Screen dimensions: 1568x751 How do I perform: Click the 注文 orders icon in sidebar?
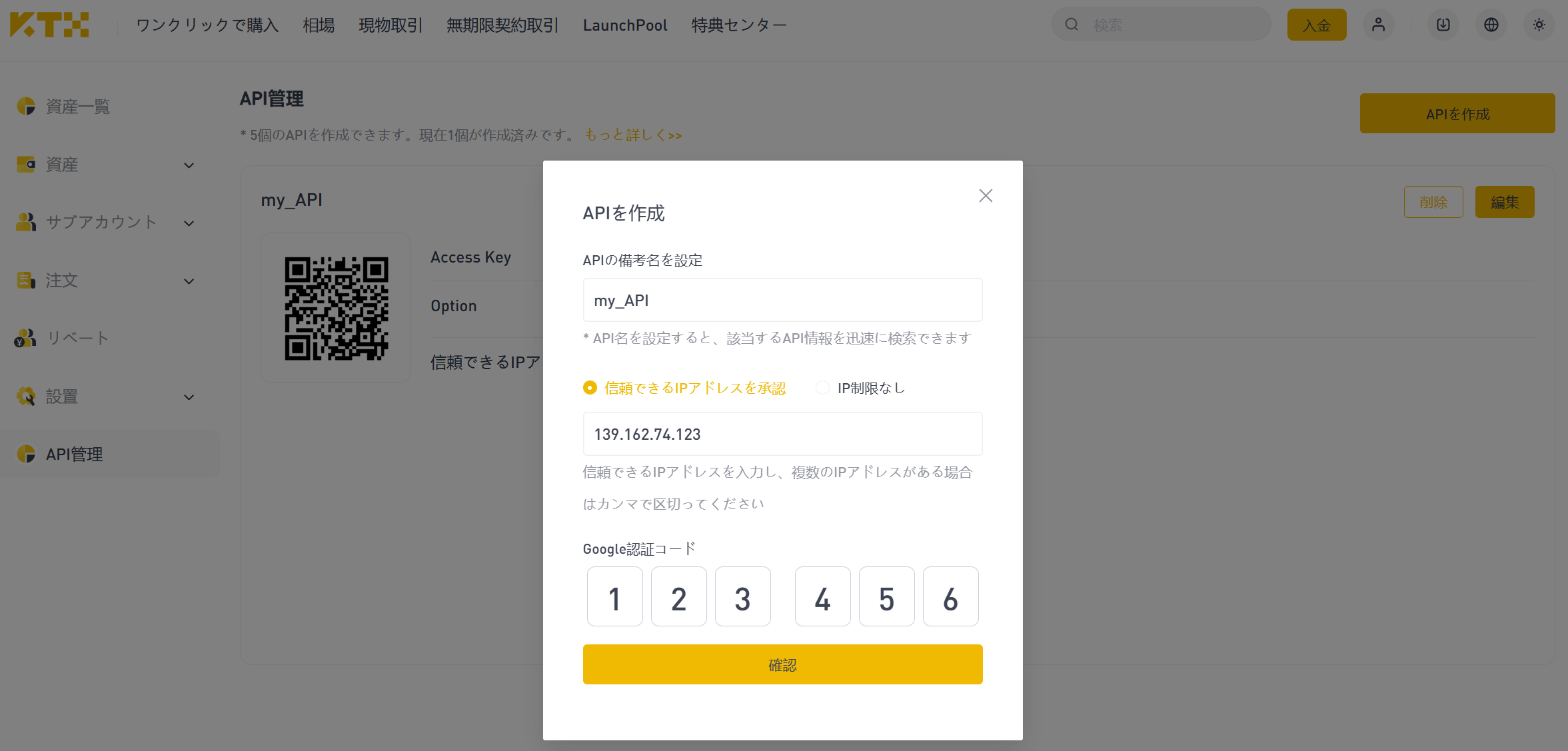[26, 280]
